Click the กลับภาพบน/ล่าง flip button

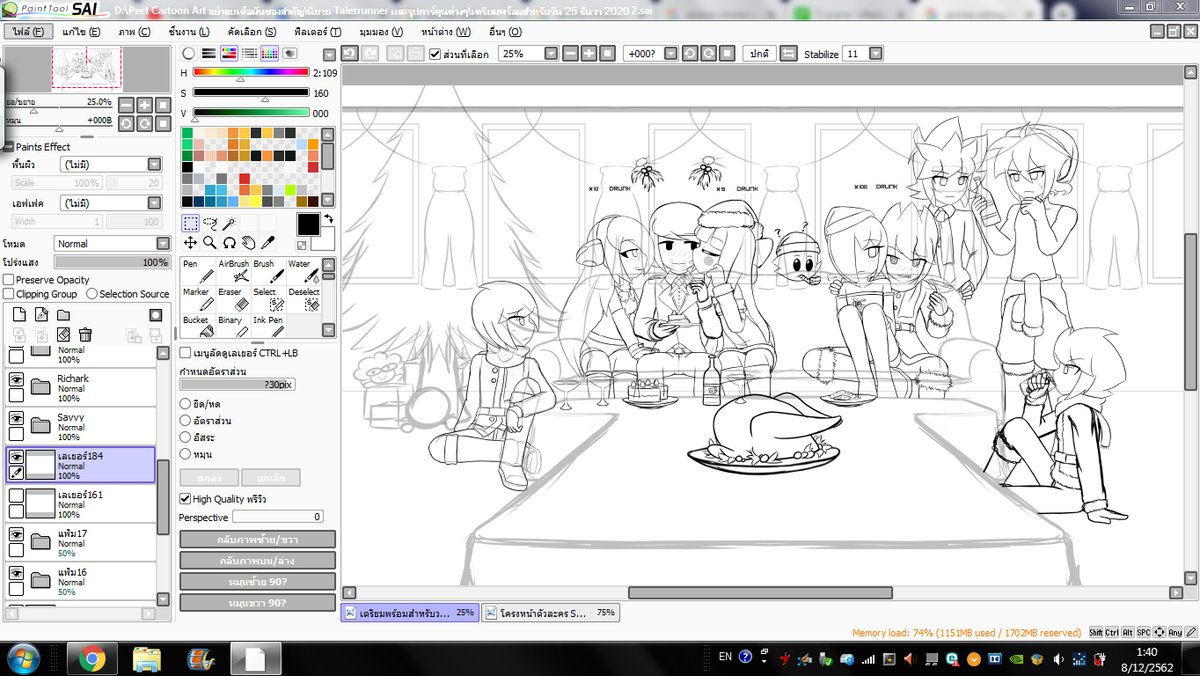(x=258, y=561)
